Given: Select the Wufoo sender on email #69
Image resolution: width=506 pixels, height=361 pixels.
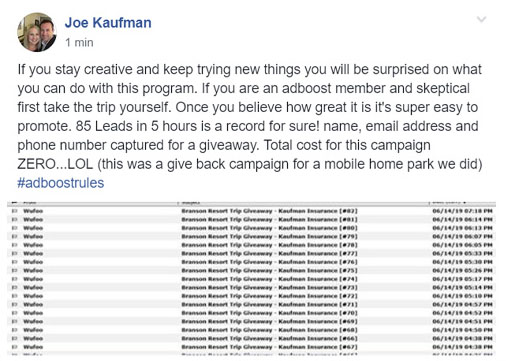Looking at the screenshot, I should pos(33,322).
